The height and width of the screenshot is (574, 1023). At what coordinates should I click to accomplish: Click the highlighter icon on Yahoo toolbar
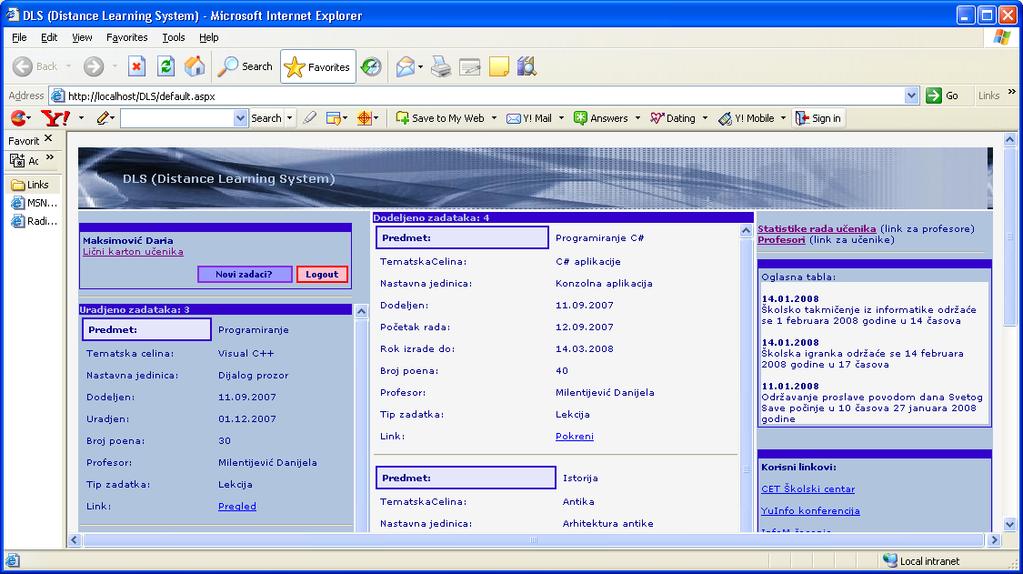tap(310, 118)
